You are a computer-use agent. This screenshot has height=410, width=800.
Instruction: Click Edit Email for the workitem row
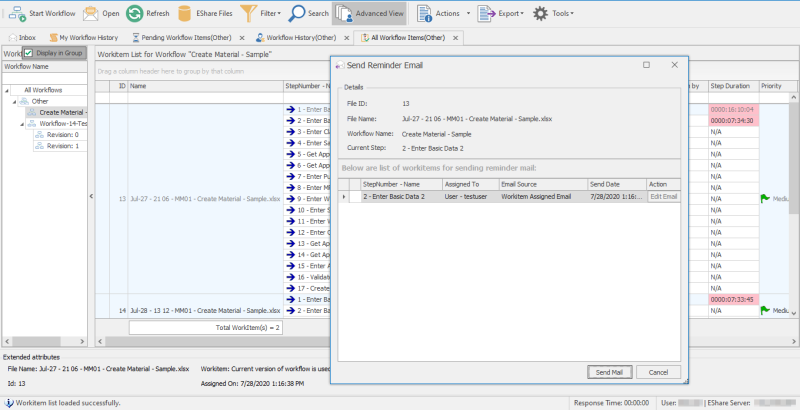[x=663, y=197]
